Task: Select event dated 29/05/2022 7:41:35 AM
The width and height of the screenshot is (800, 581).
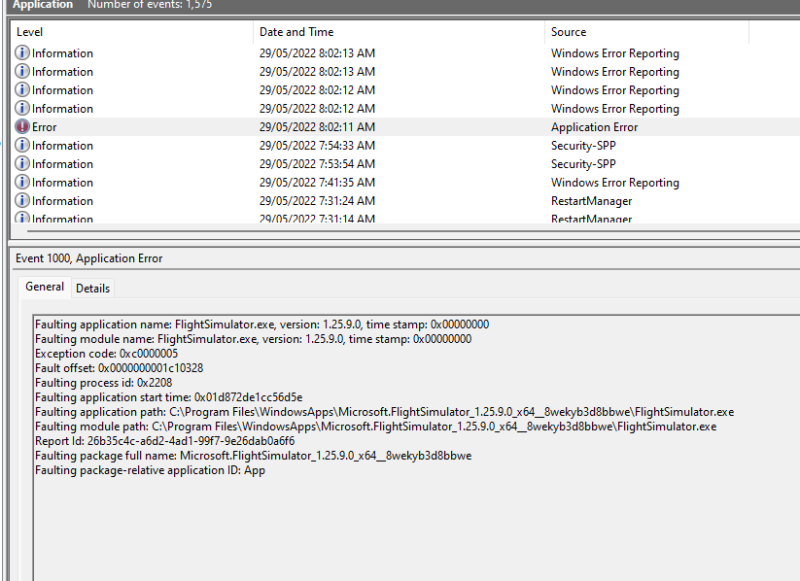Action: pyautogui.click(x=317, y=182)
